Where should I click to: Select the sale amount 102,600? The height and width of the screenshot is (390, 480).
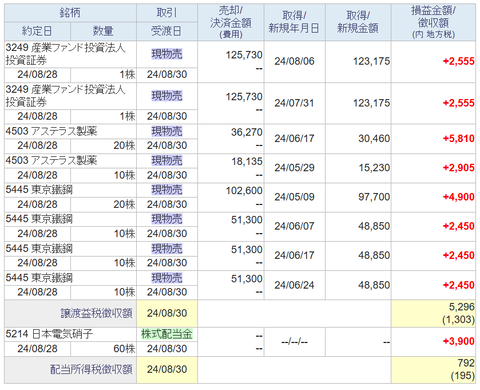pos(244,191)
